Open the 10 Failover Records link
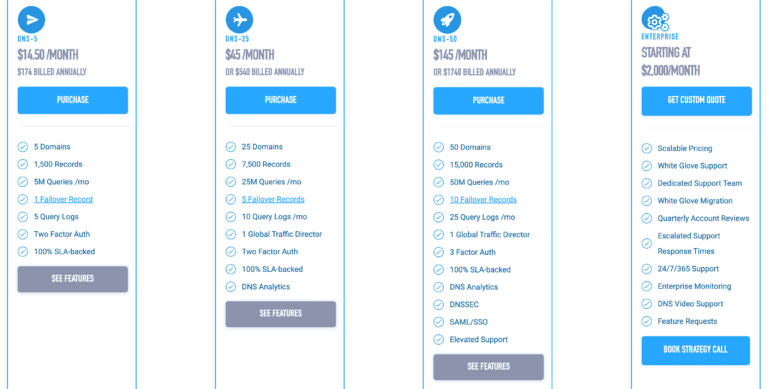The width and height of the screenshot is (768, 389). [x=483, y=199]
